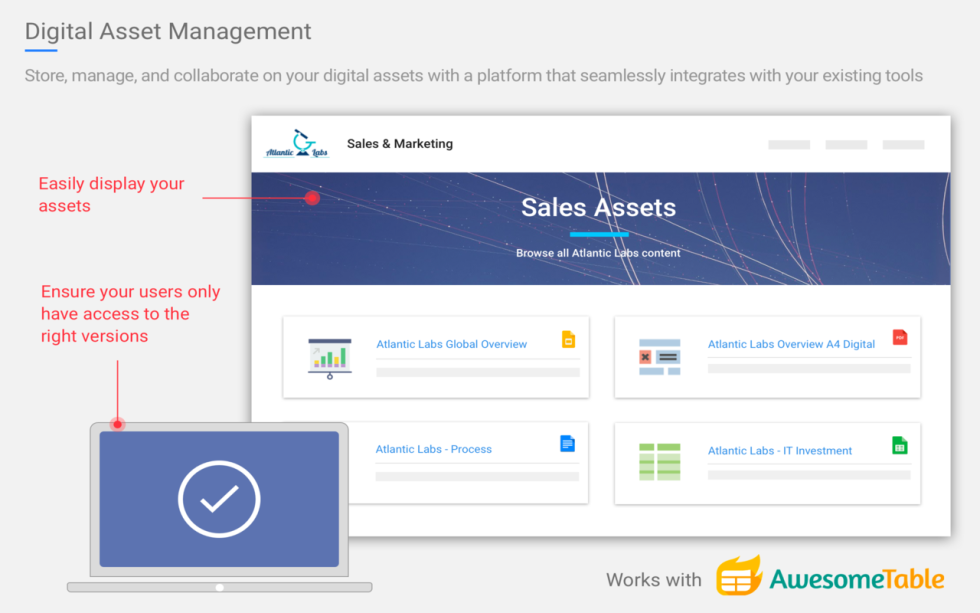
Task: Open the Atlantic Labs - Process link
Action: point(433,449)
